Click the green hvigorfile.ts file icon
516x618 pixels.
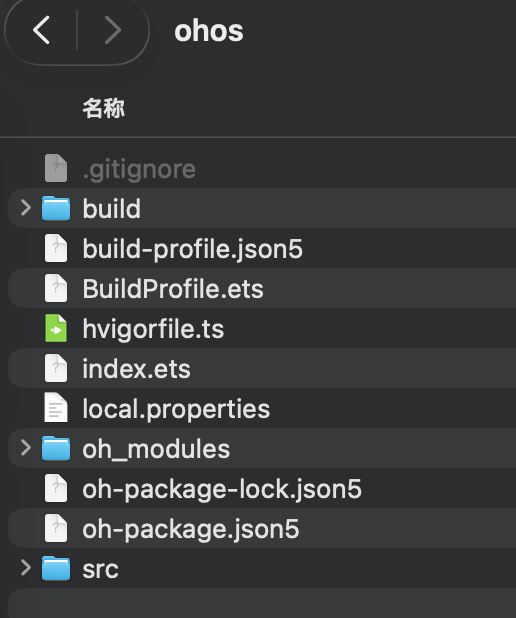[56, 328]
